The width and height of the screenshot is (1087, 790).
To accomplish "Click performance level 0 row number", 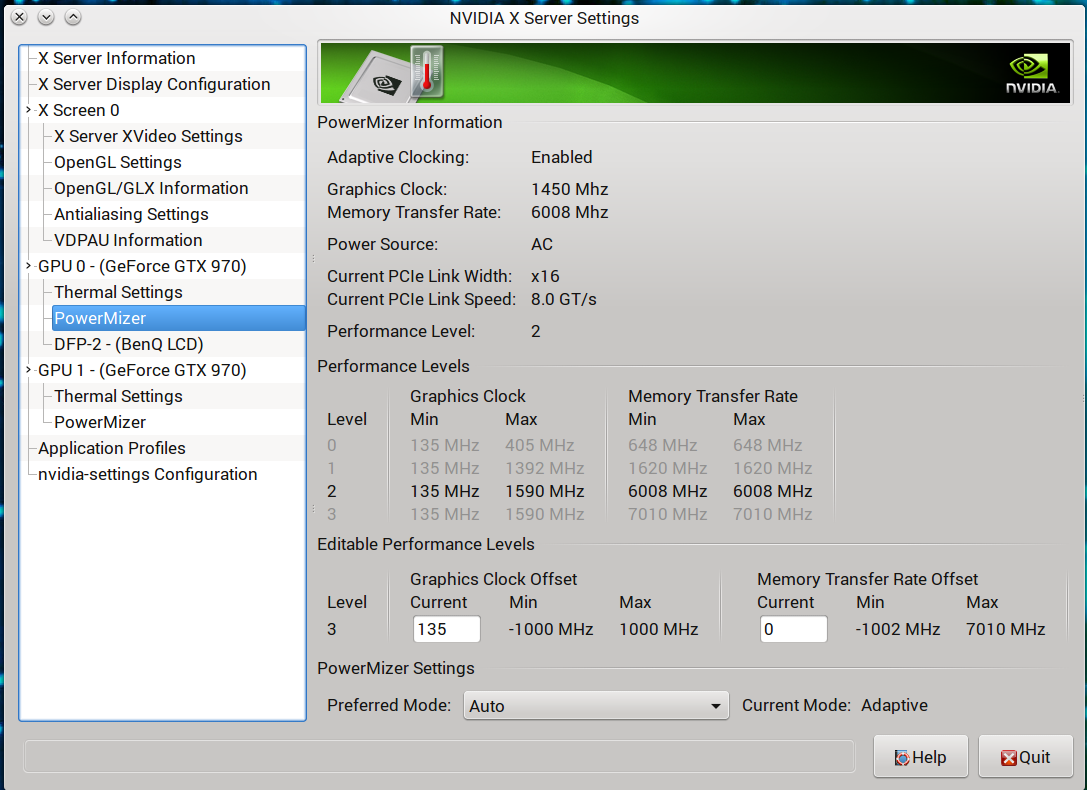I will click(x=331, y=445).
